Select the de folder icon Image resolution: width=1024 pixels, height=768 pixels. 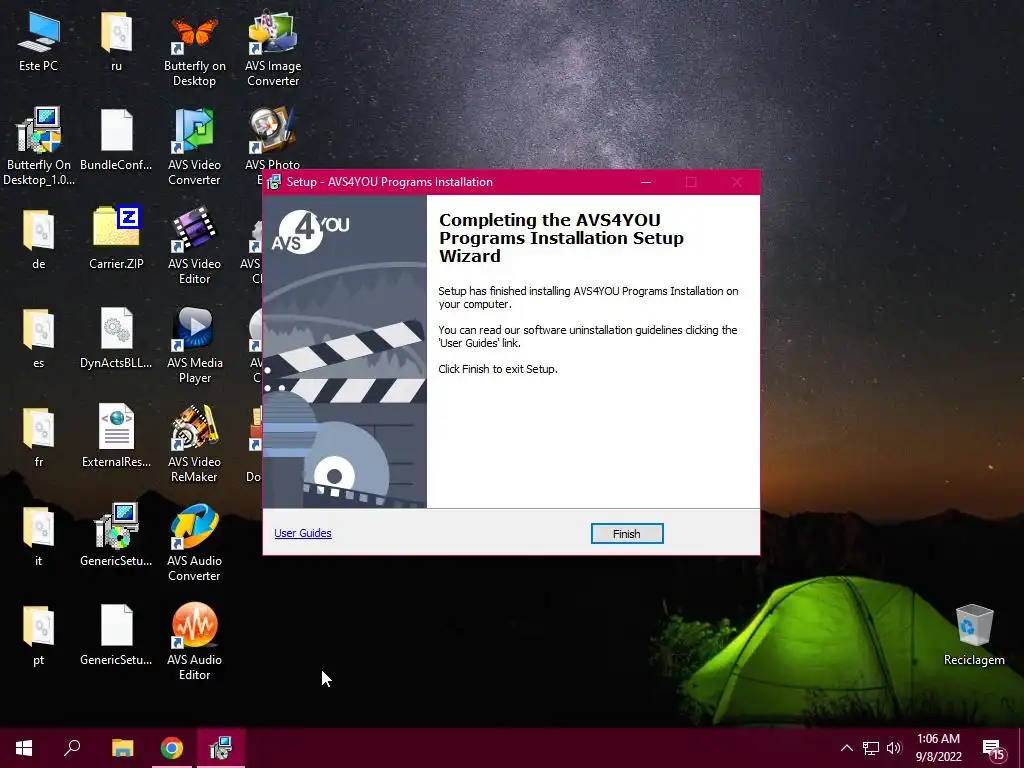pyautogui.click(x=39, y=239)
